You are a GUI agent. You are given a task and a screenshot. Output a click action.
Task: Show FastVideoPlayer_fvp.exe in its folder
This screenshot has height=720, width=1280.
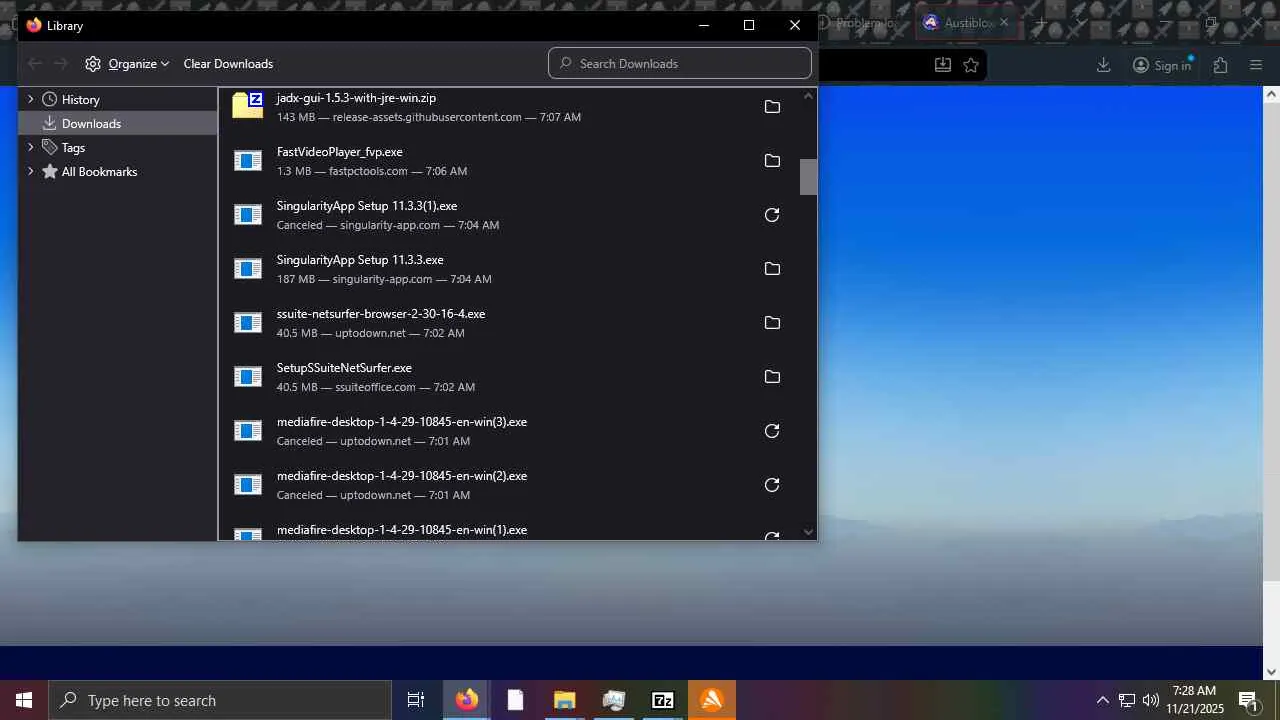point(772,161)
